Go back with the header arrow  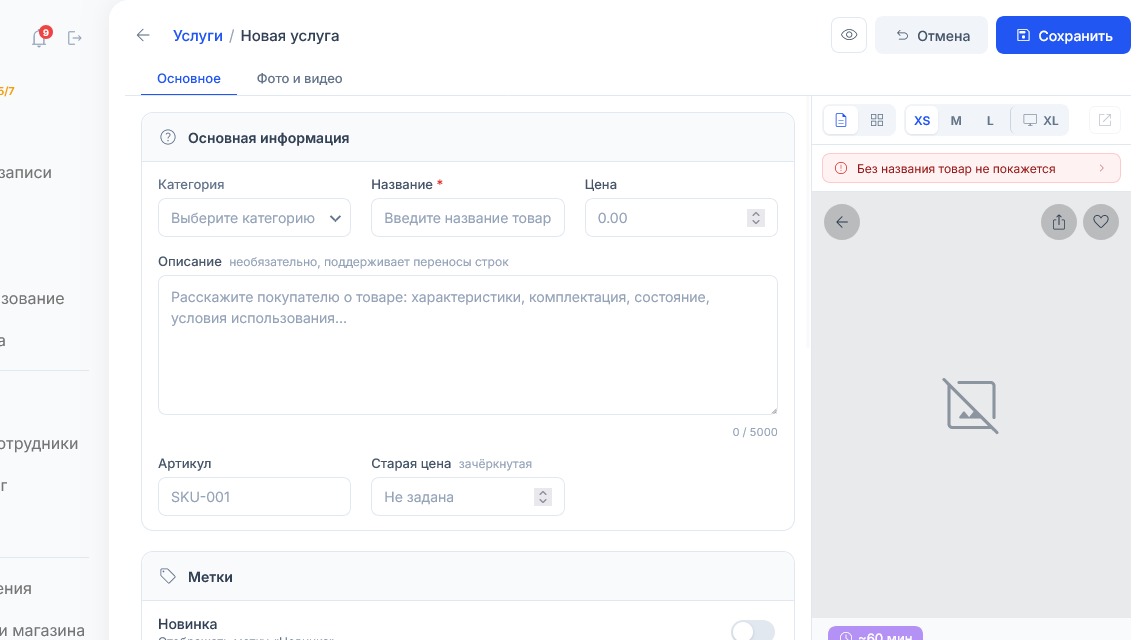[x=143, y=35]
